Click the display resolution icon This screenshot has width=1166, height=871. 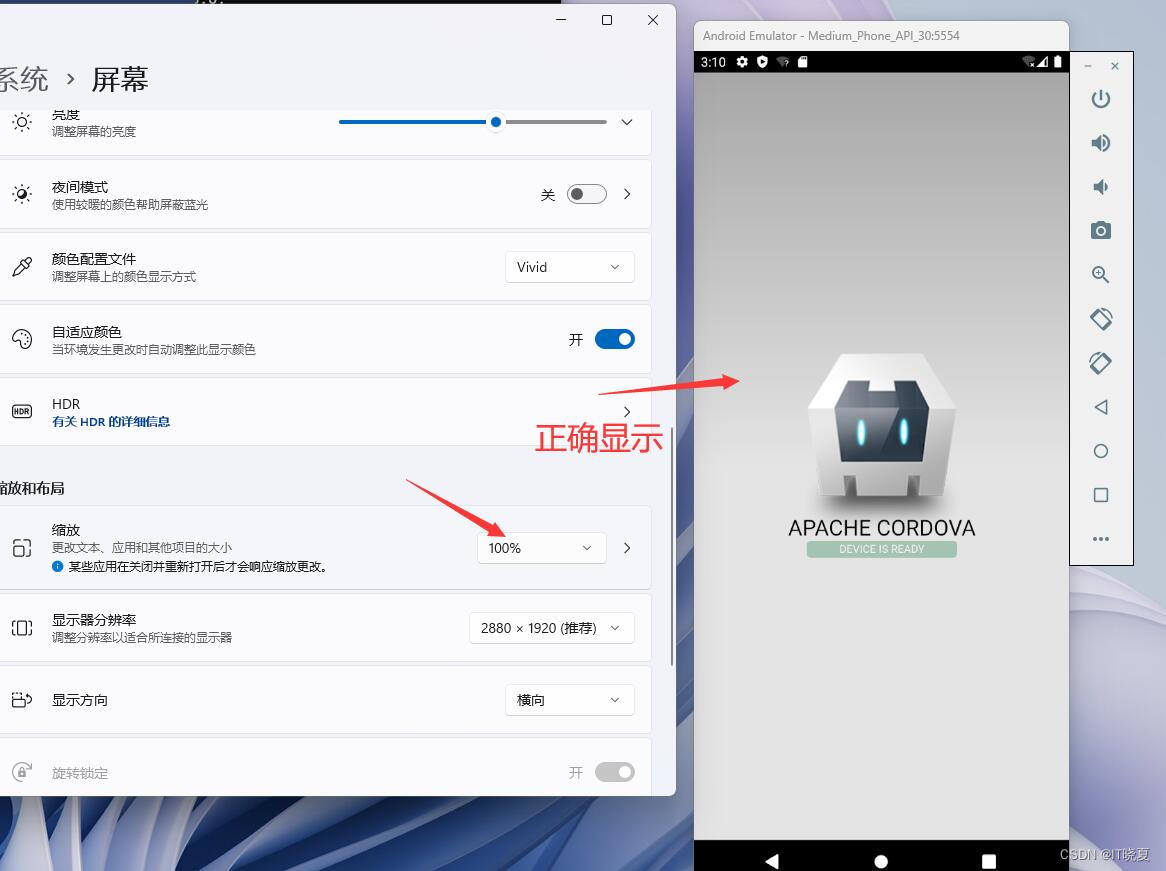pyautogui.click(x=22, y=628)
